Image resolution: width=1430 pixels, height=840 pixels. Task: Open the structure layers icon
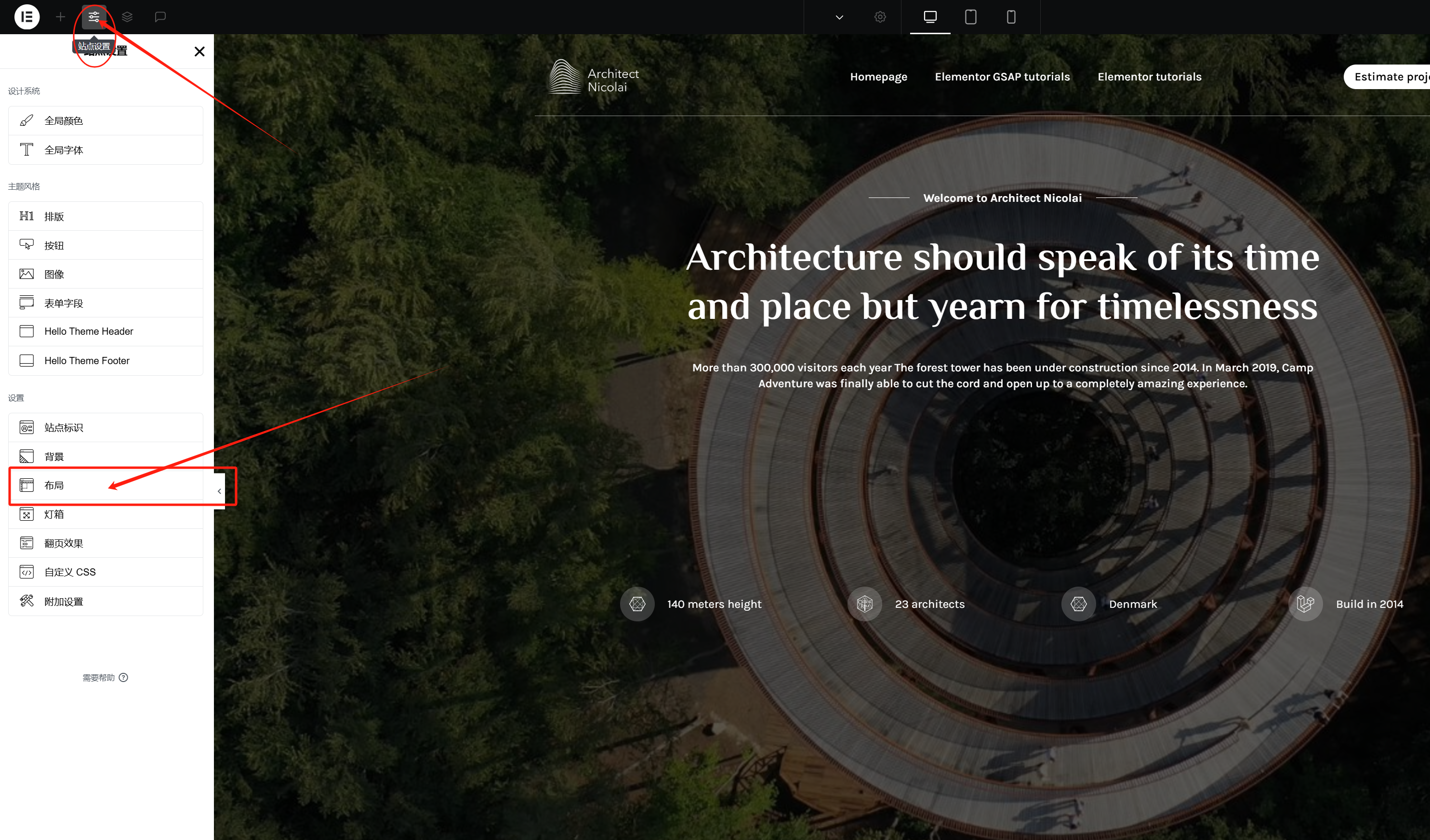(x=127, y=17)
